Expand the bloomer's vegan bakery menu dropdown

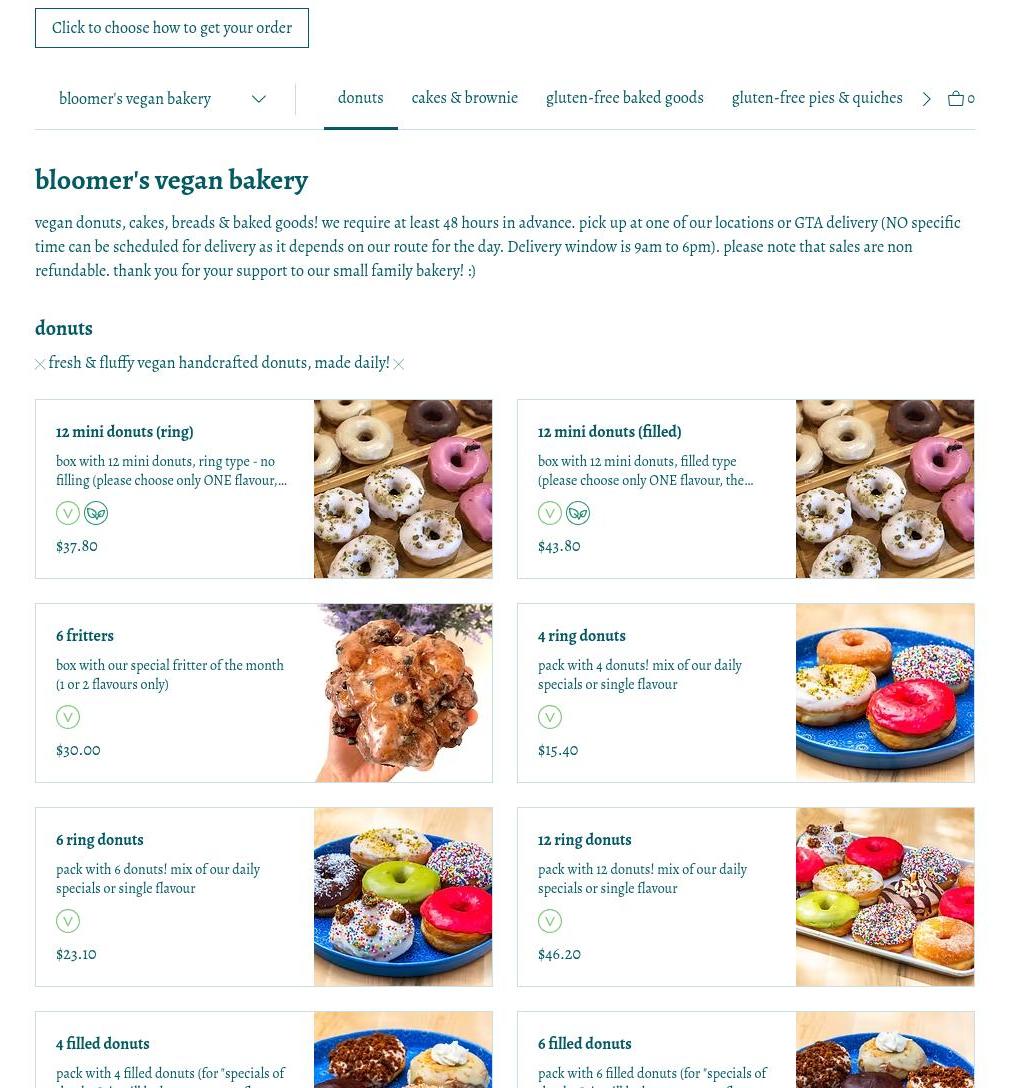(x=162, y=99)
